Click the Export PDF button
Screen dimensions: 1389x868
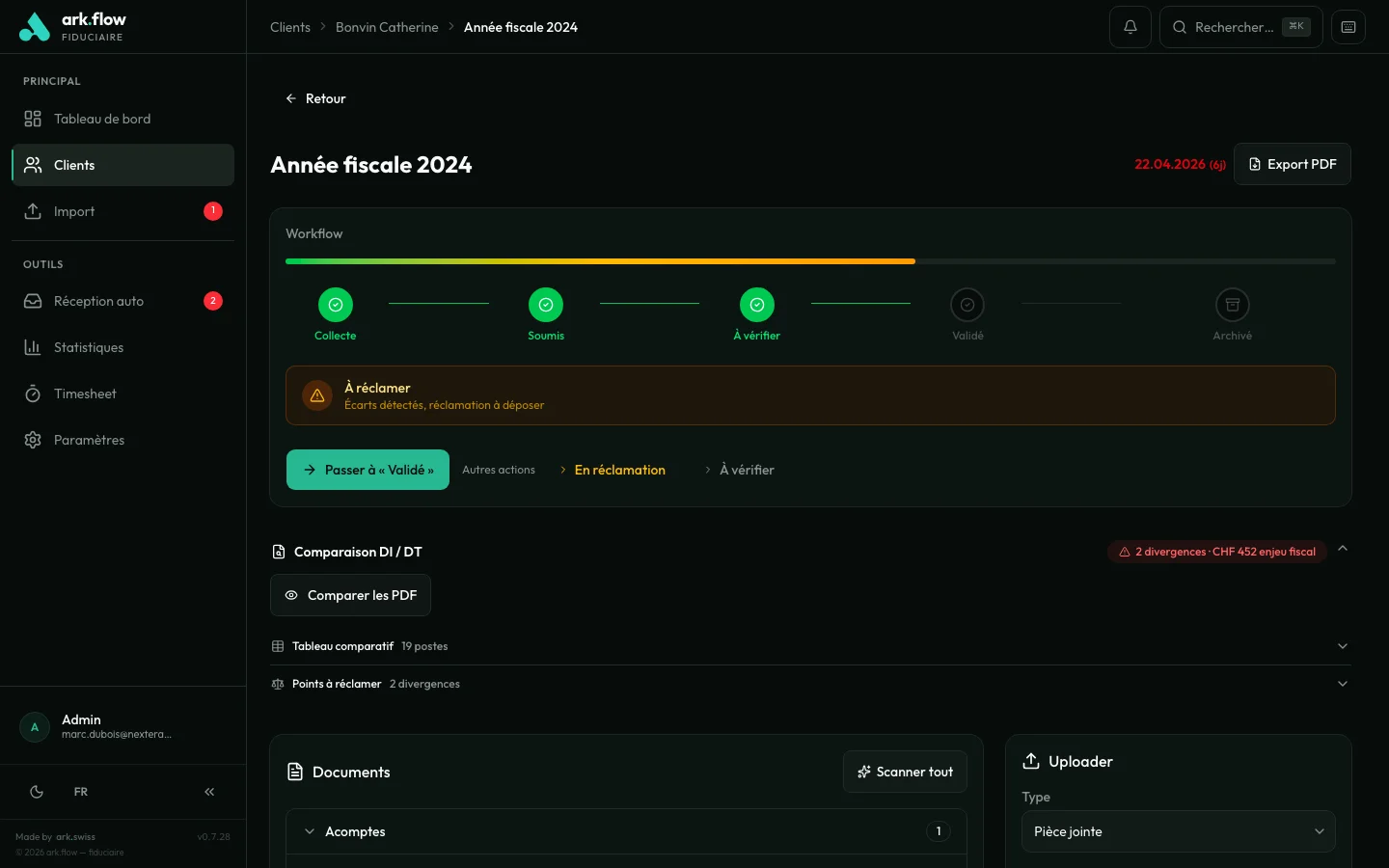click(1292, 164)
